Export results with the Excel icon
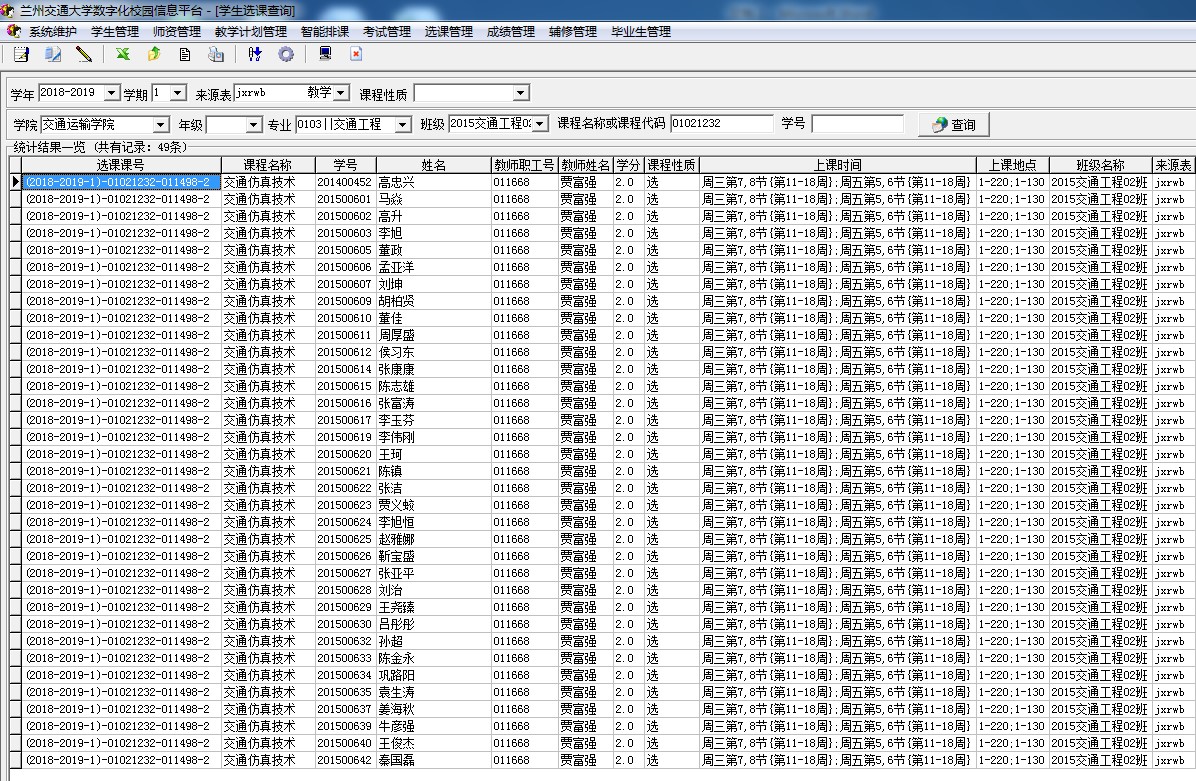The height and width of the screenshot is (781, 1196). coord(122,55)
